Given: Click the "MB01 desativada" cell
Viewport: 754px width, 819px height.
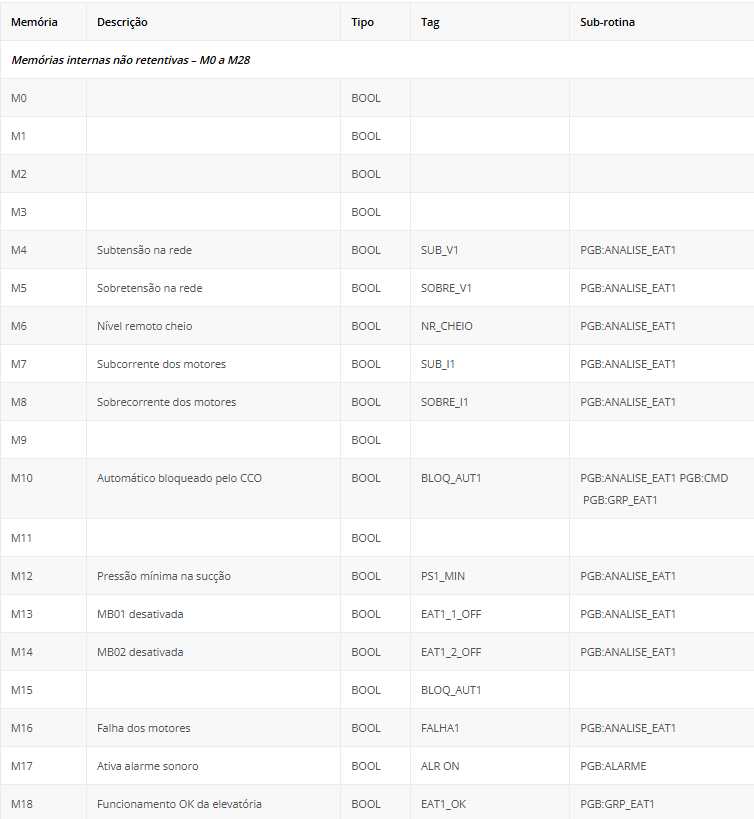Looking at the screenshot, I should [x=140, y=614].
